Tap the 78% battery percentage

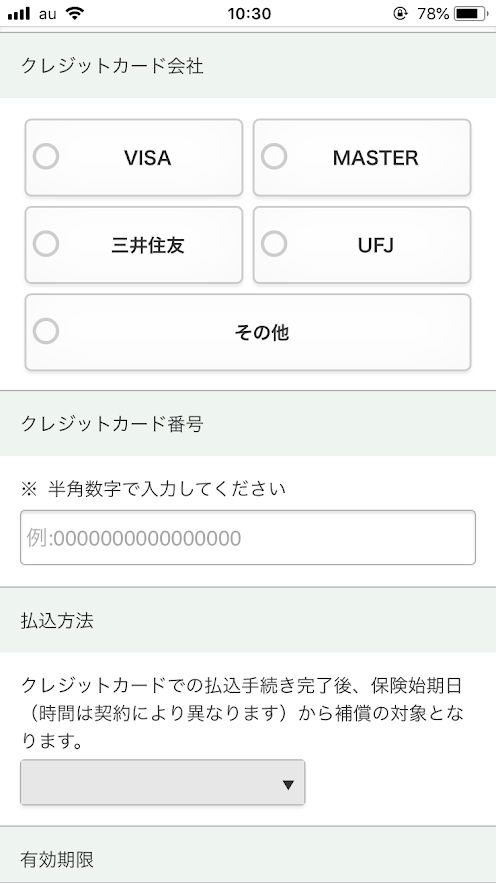pyautogui.click(x=433, y=14)
